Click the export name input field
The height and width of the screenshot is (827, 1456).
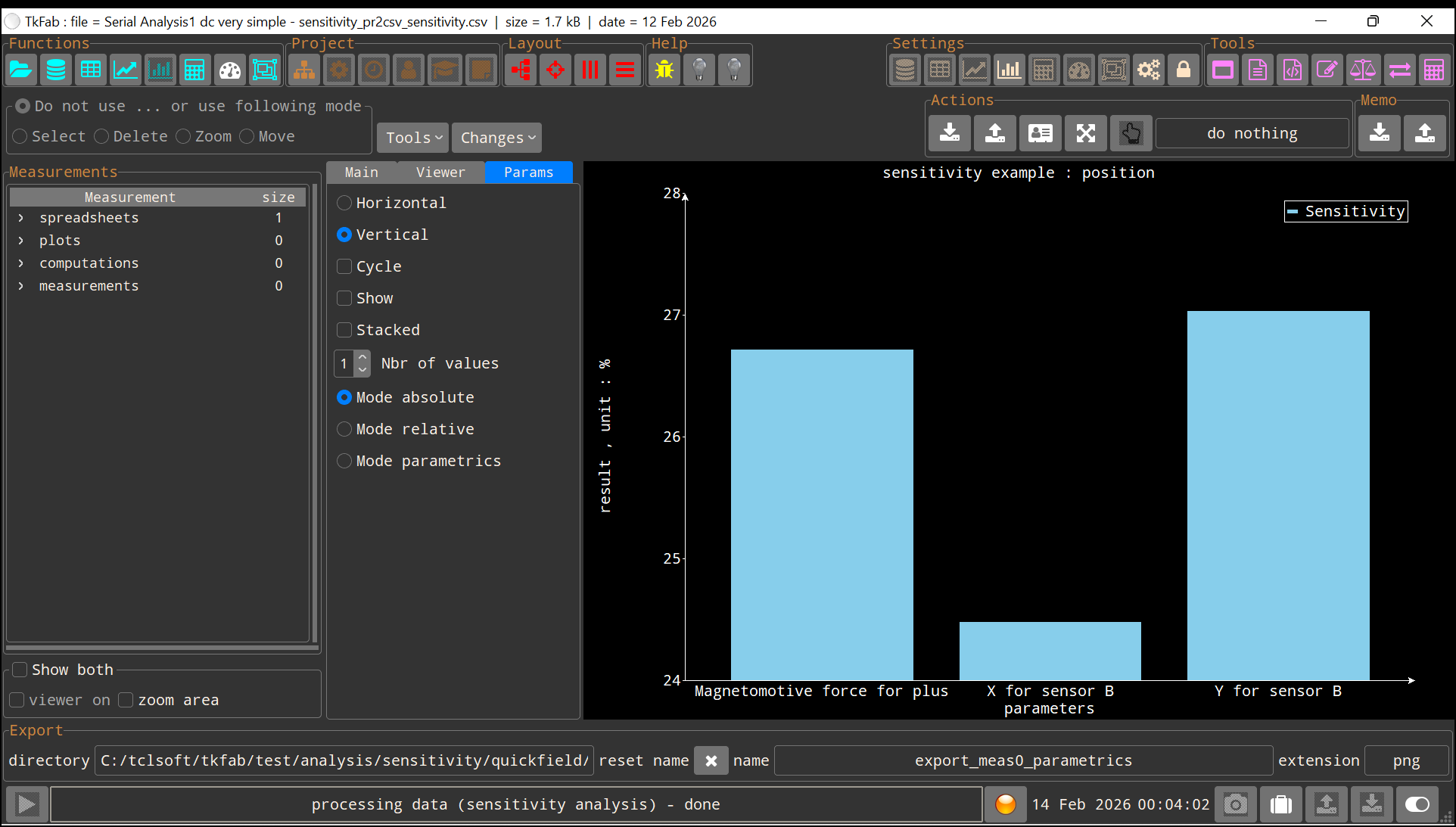(x=1023, y=760)
